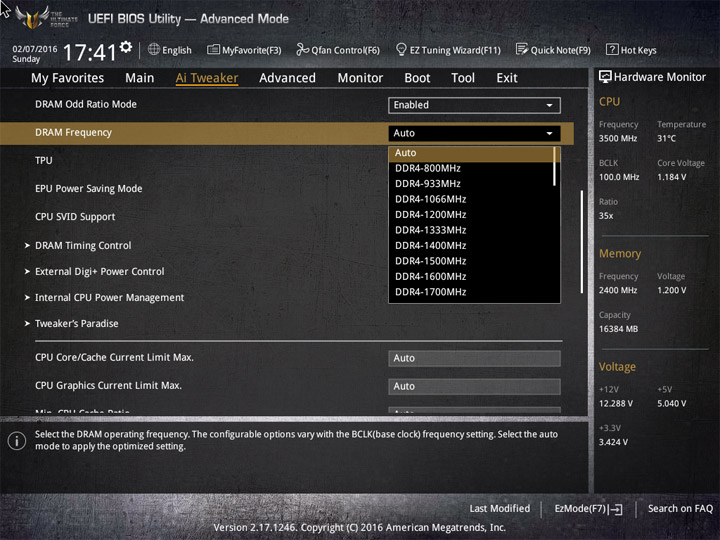The width and height of the screenshot is (720, 540).
Task: Click CPU Core/Cache Current Limit Max. field
Action: pos(474,358)
